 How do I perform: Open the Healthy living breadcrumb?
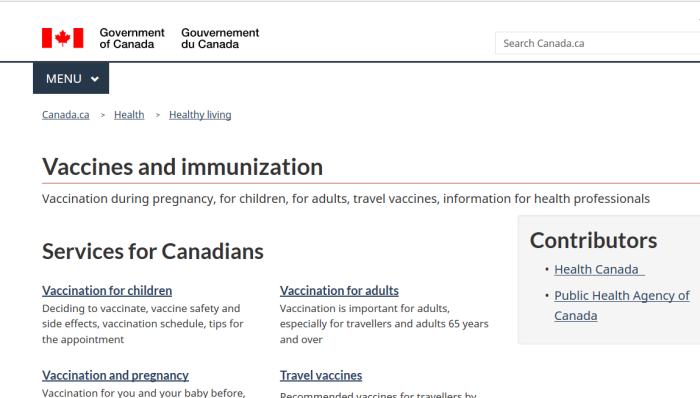[x=200, y=115]
